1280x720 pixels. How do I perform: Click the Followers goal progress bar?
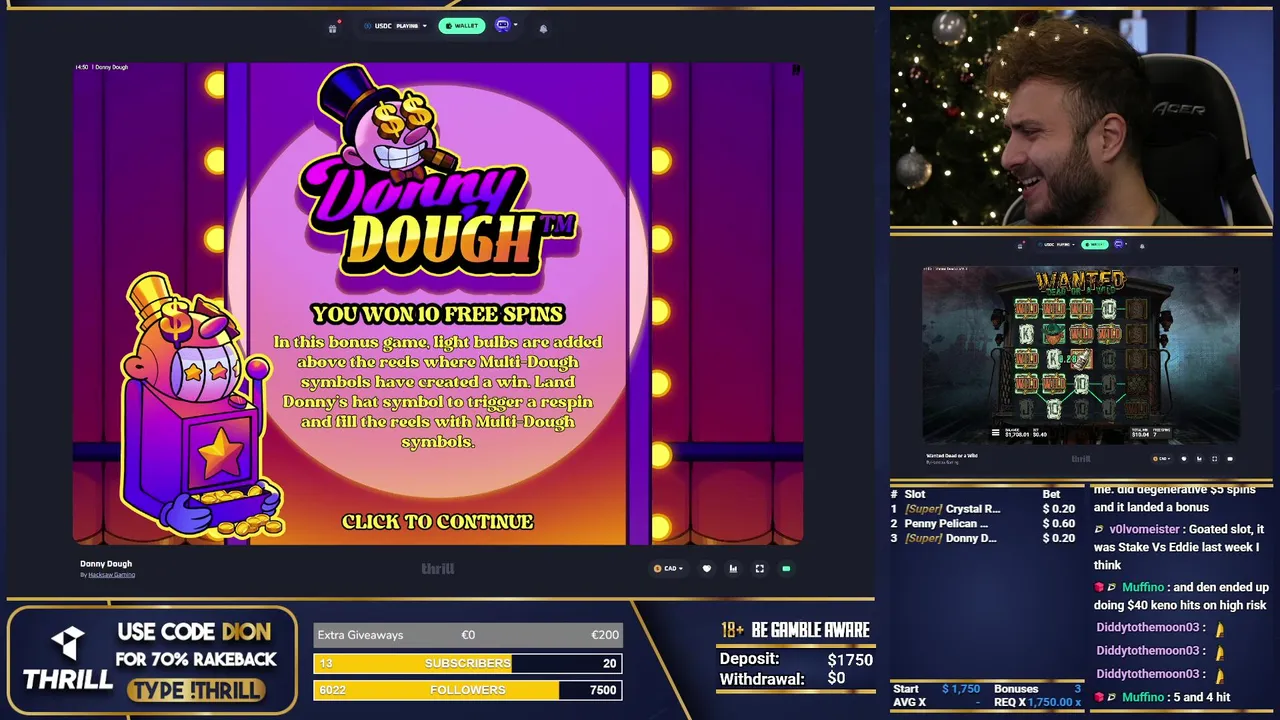[x=468, y=690]
